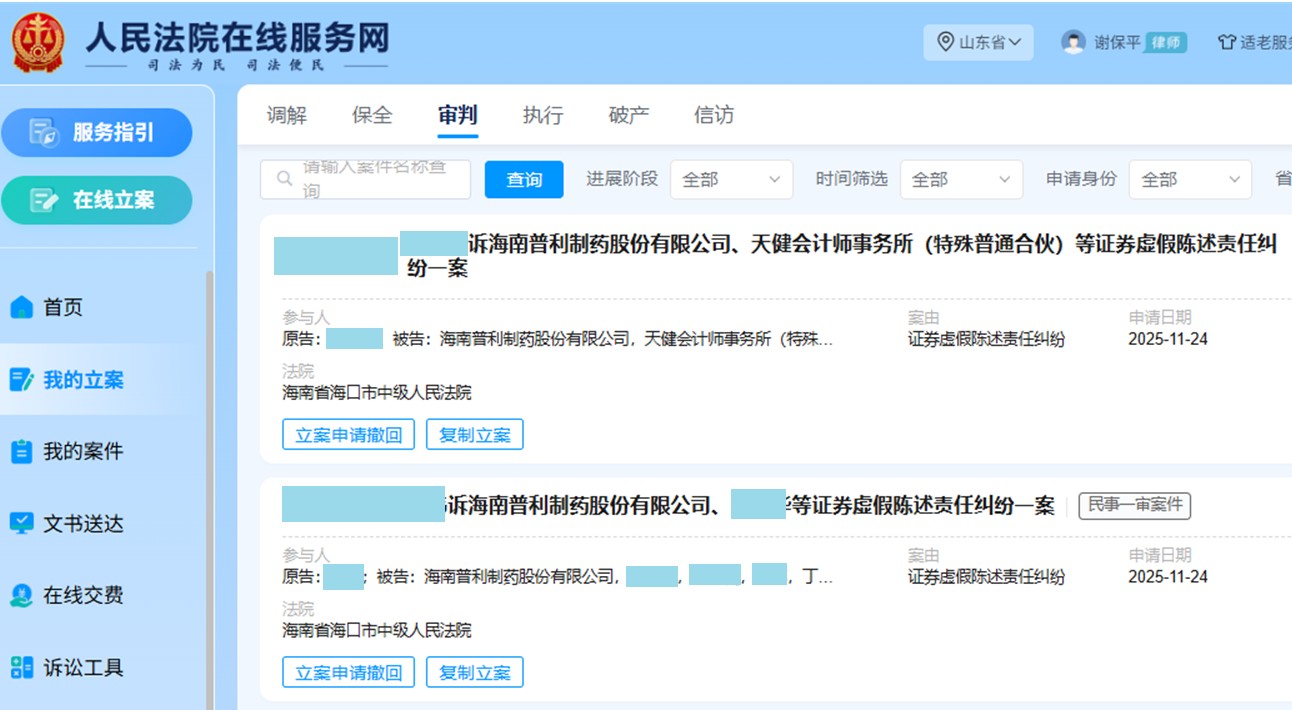Click the 查询 search button

coord(524,180)
